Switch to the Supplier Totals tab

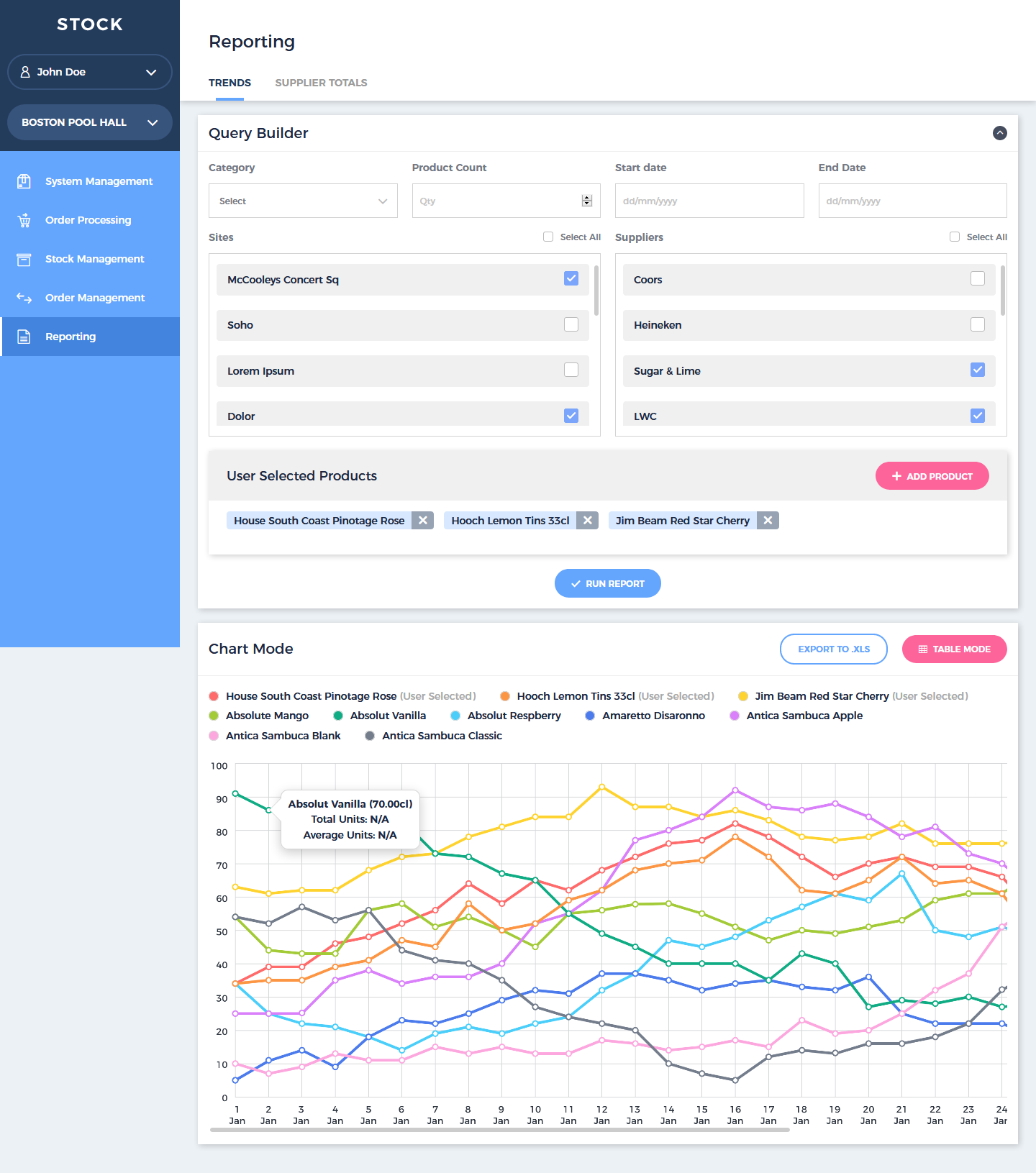coord(321,83)
